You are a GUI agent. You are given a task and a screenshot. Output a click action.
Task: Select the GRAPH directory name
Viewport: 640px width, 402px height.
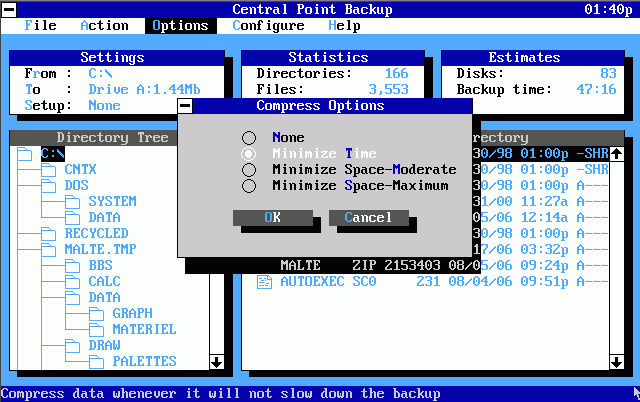[x=133, y=313]
